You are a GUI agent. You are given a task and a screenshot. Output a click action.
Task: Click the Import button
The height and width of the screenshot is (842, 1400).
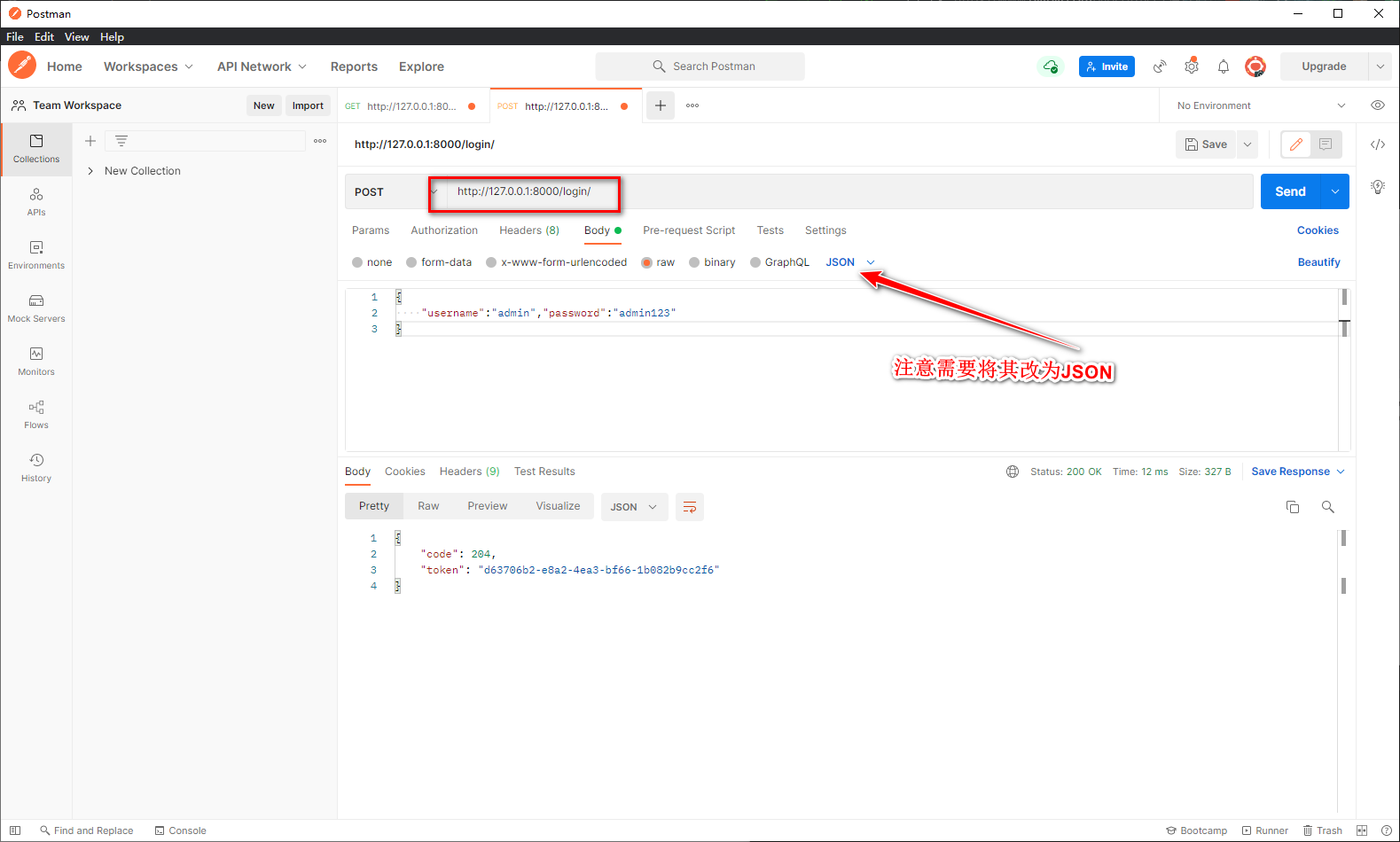coord(308,105)
